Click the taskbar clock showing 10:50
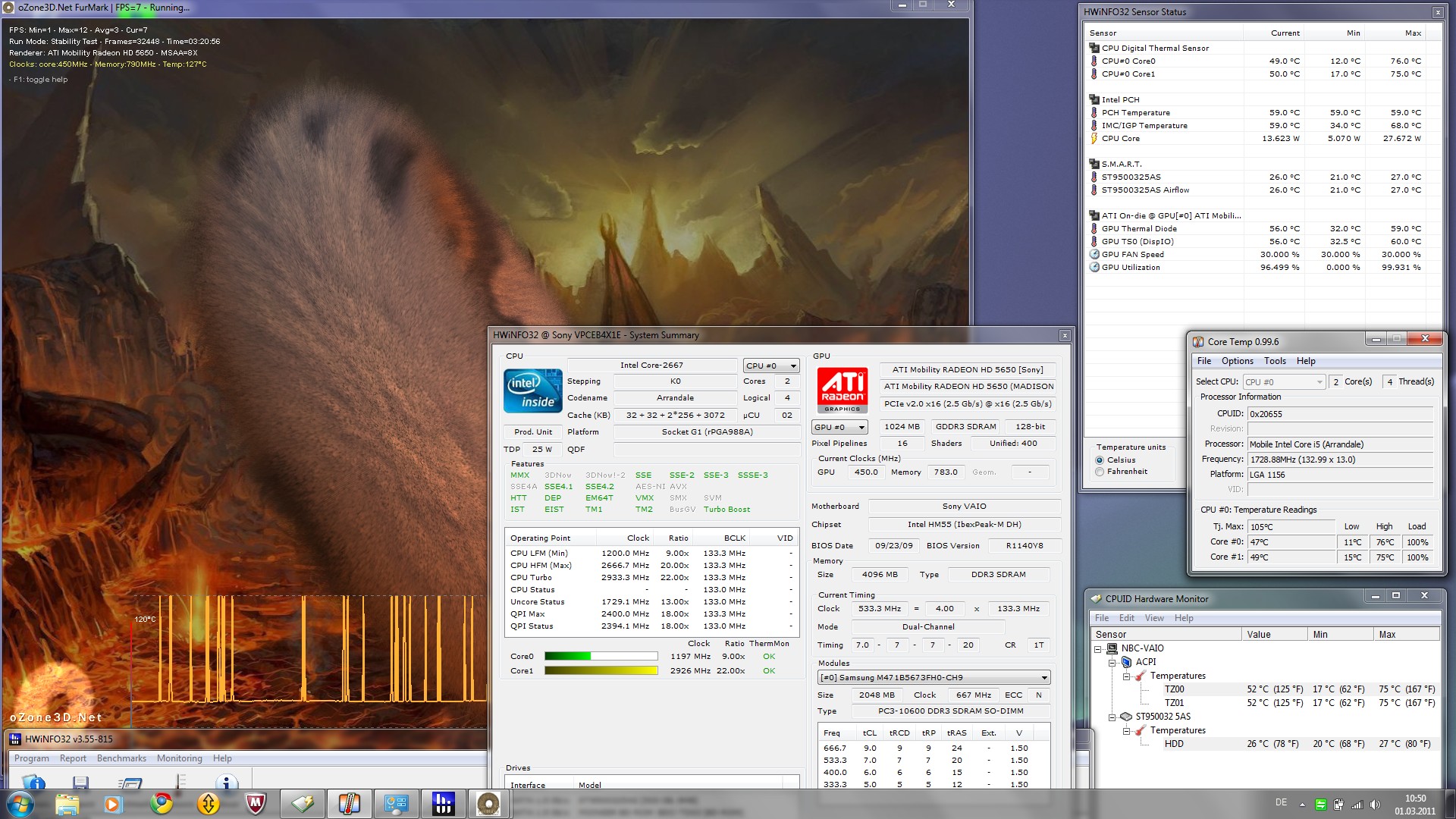This screenshot has height=819, width=1456. [1415, 805]
